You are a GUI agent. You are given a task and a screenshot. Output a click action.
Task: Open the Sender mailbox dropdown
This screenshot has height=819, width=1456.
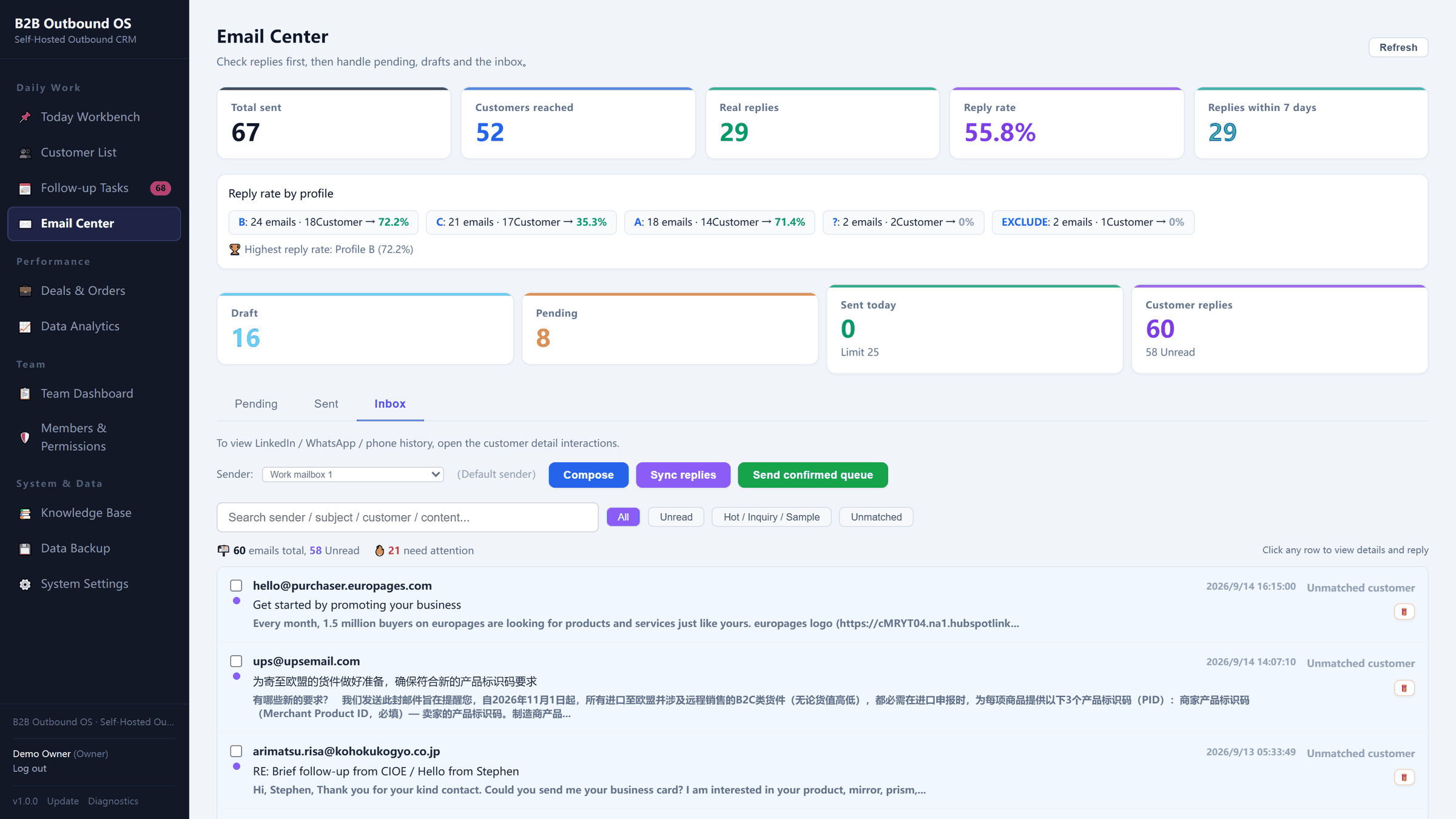click(x=352, y=474)
